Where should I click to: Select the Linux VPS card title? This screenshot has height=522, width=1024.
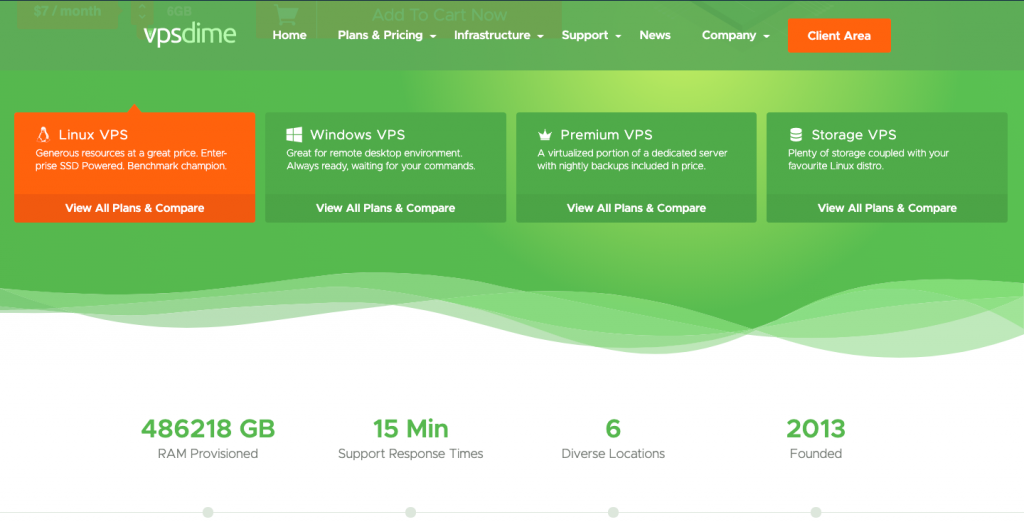coord(93,135)
